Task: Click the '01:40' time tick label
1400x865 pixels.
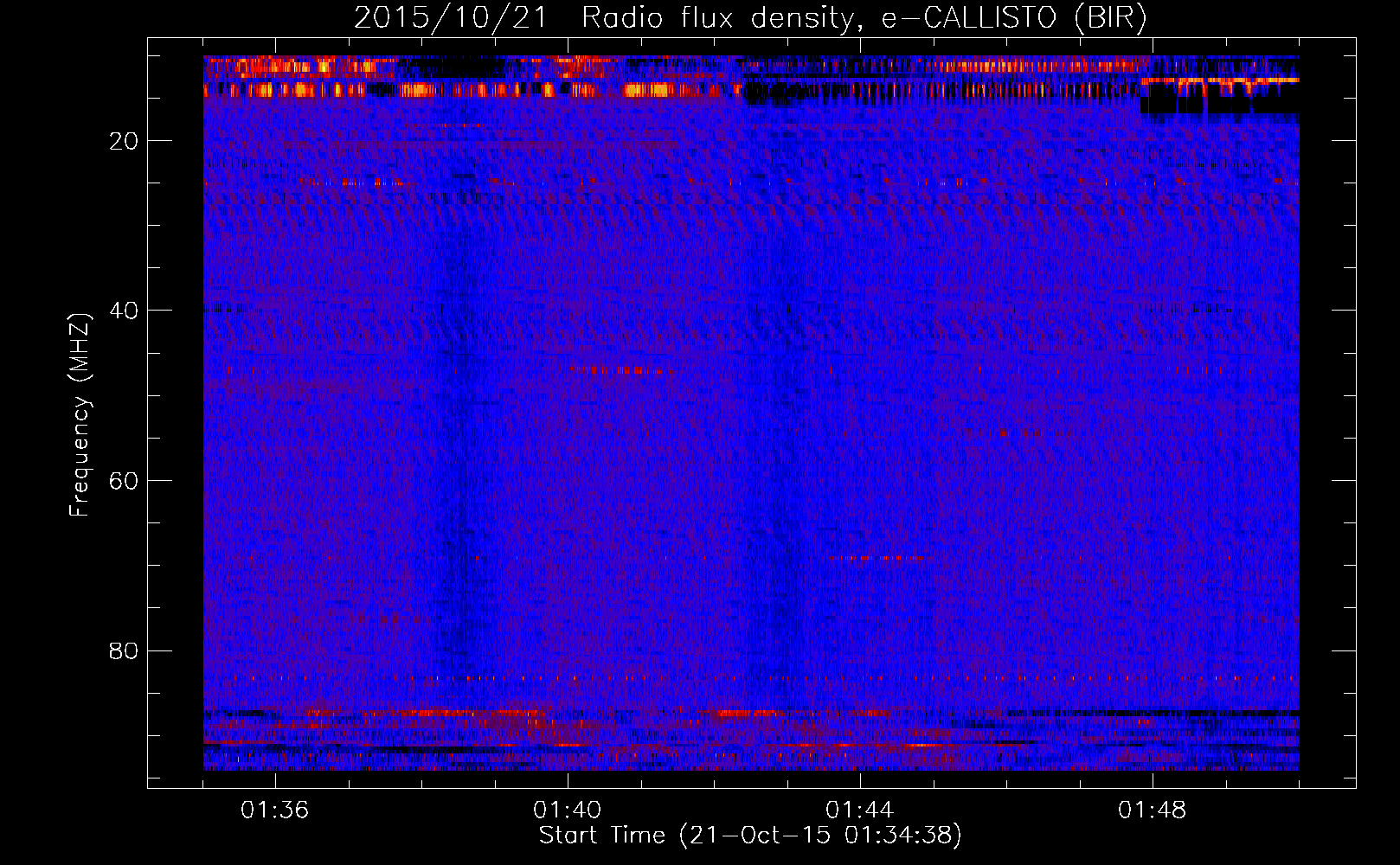Action: 567,811
